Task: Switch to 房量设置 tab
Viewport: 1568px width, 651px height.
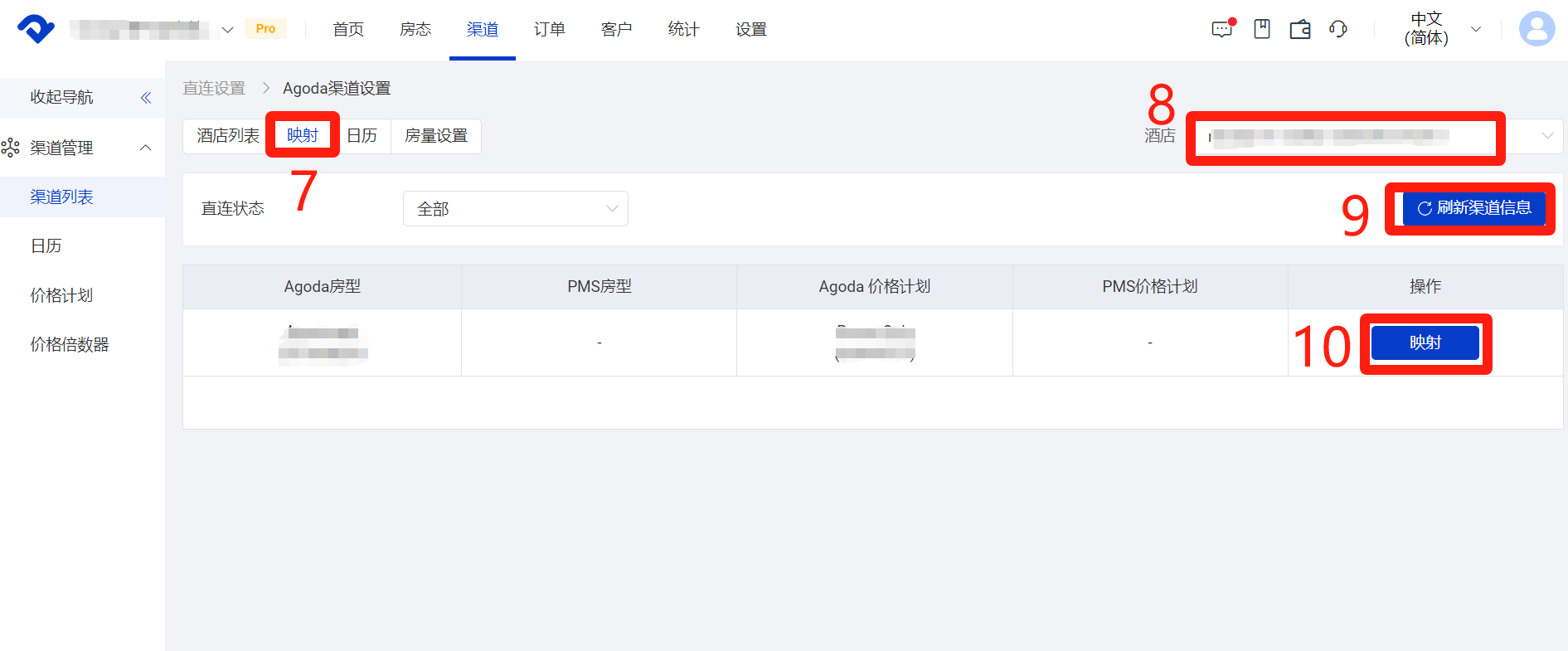Action: [x=436, y=136]
